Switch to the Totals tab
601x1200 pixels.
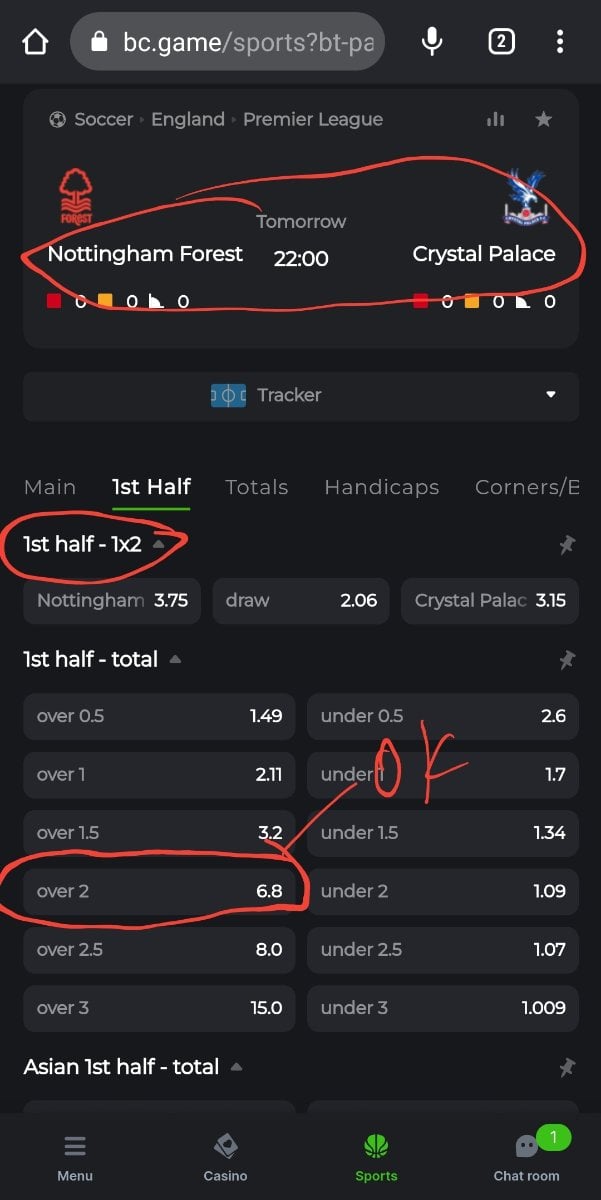(256, 487)
